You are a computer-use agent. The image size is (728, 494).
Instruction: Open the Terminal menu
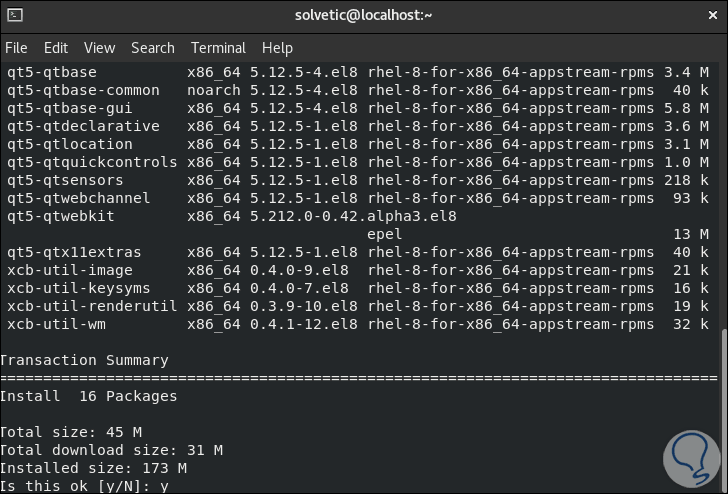218,48
